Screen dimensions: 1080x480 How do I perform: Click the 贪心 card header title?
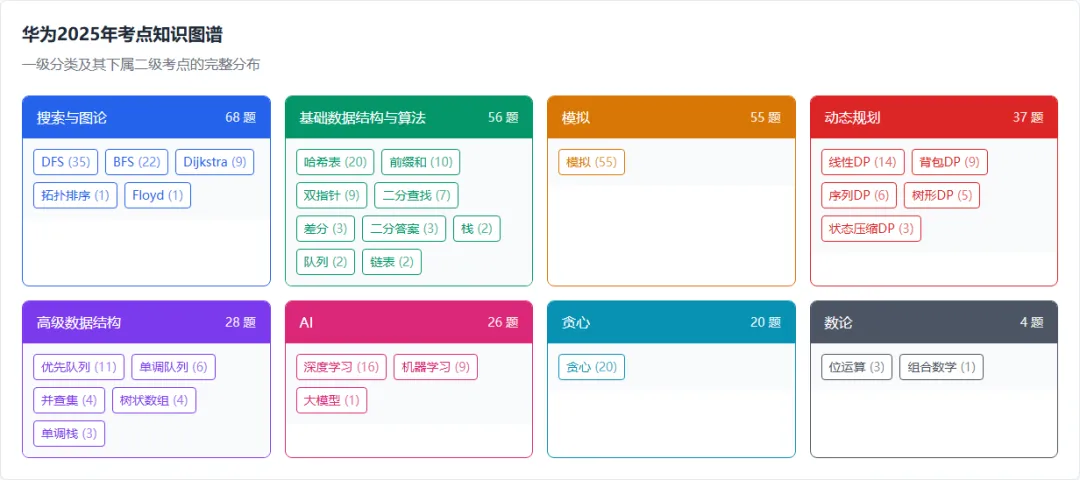tap(576, 323)
